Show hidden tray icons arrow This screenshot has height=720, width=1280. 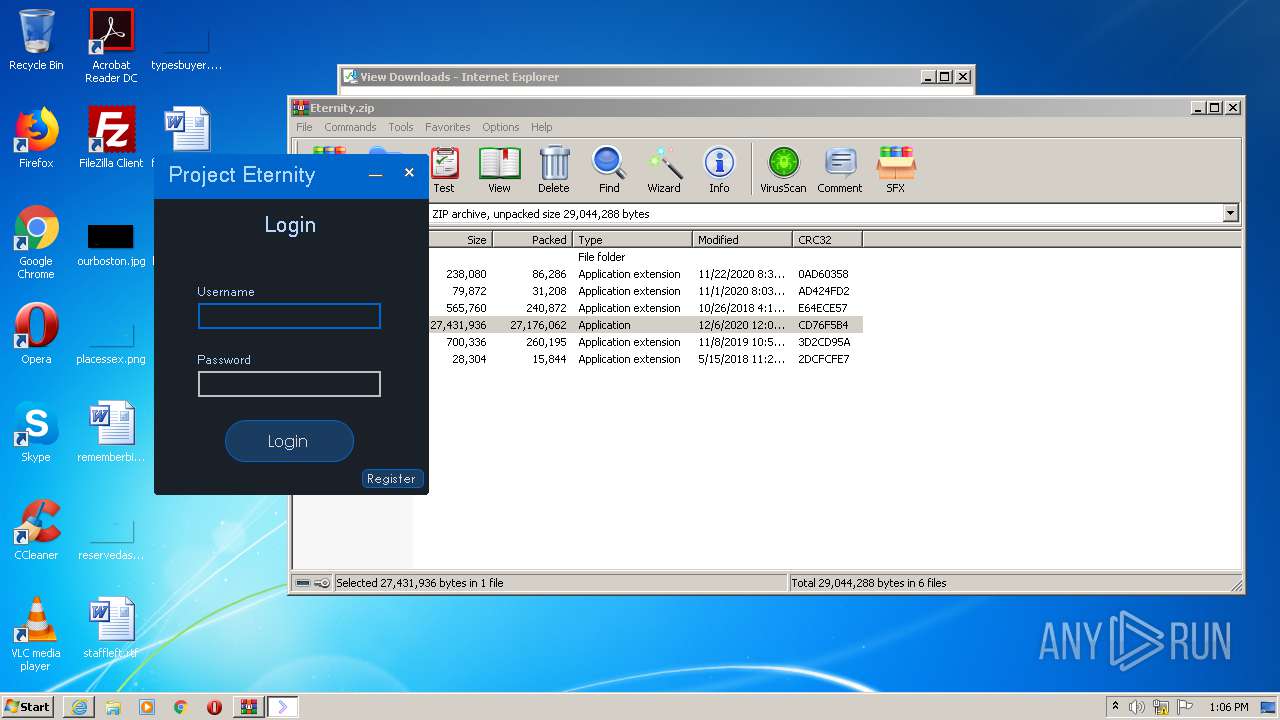[1115, 706]
